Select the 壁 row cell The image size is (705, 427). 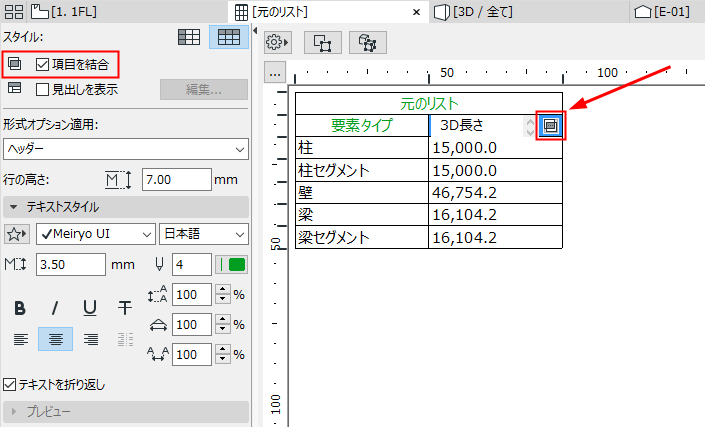(362, 193)
